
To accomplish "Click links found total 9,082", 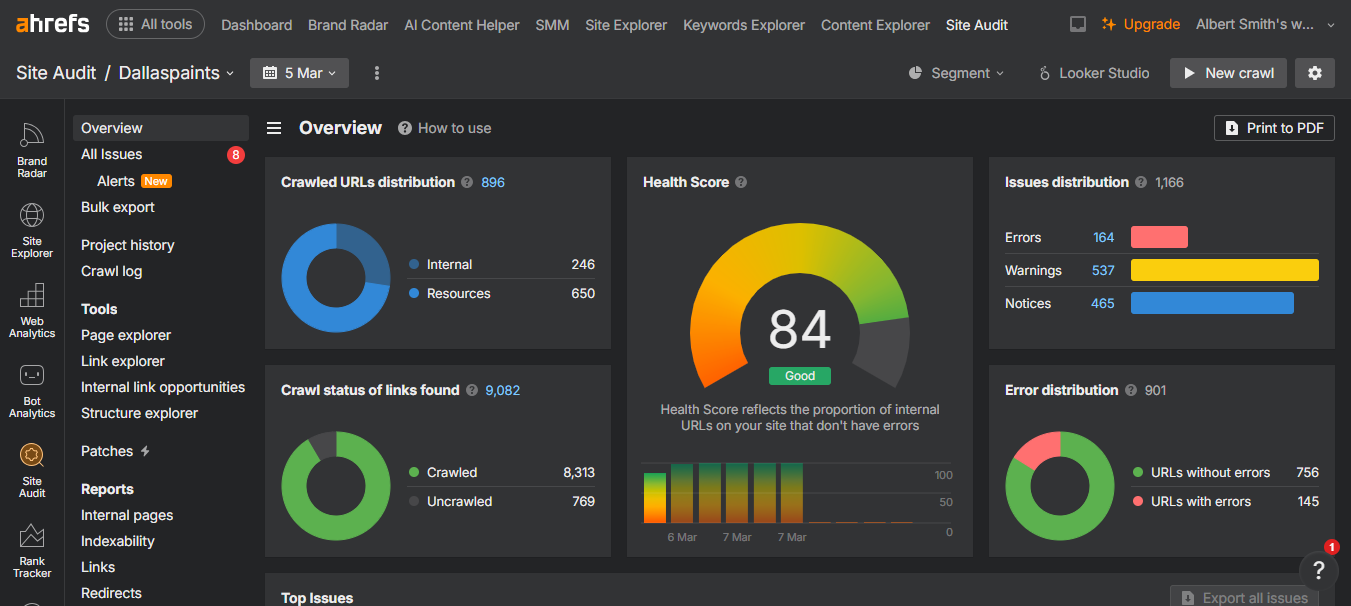I will point(503,390).
